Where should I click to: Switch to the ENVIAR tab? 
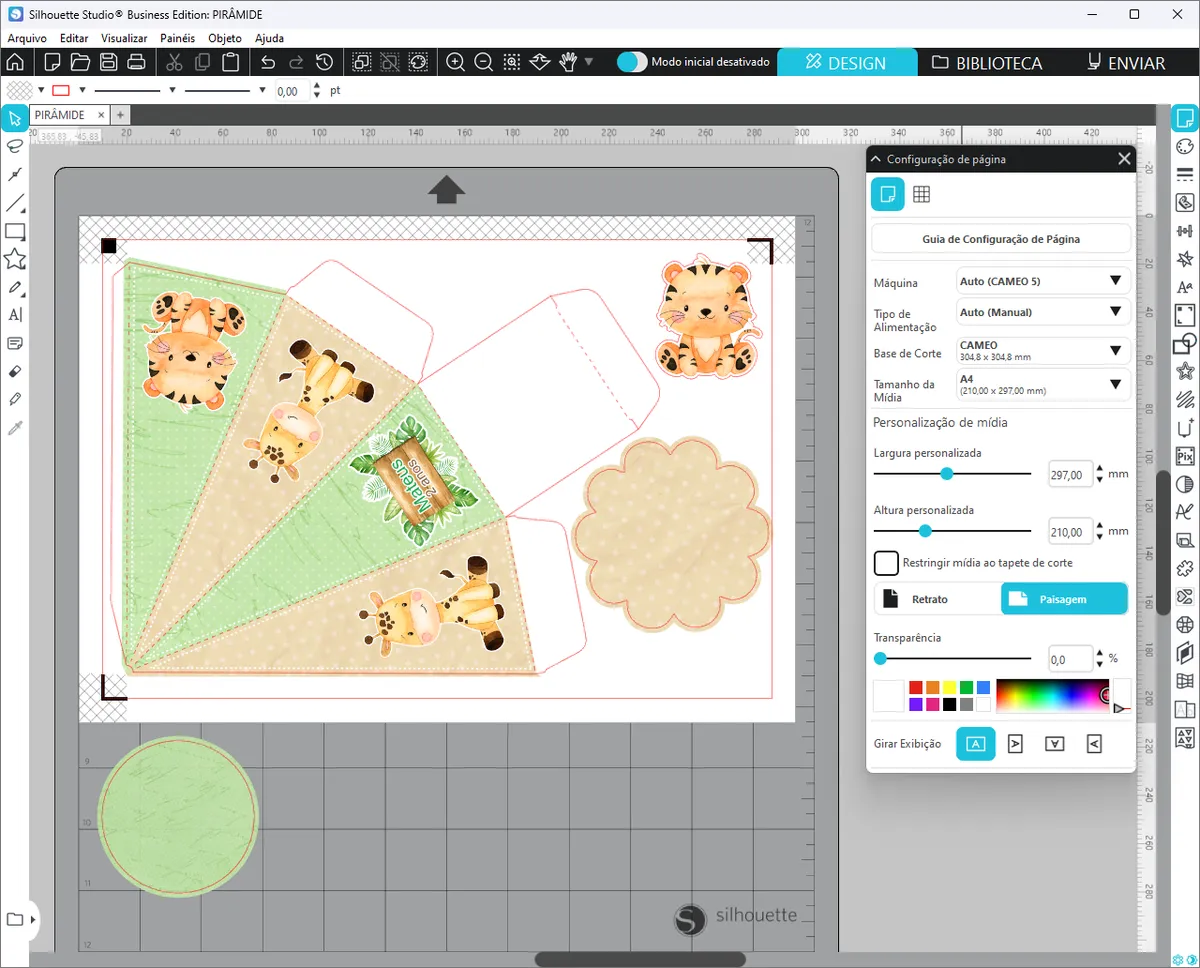[1126, 62]
